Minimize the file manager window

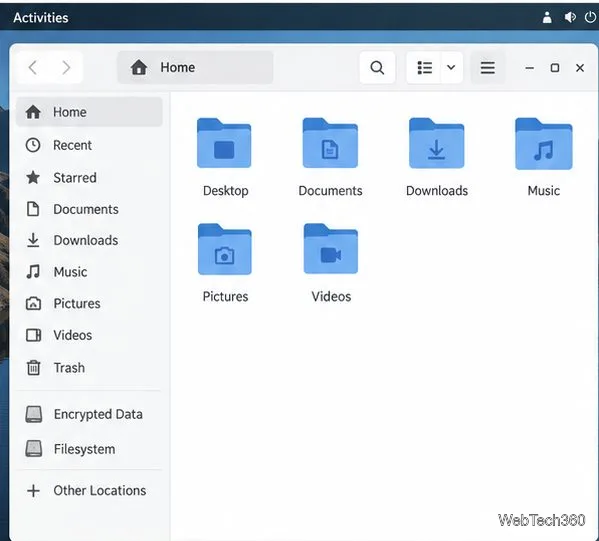529,68
